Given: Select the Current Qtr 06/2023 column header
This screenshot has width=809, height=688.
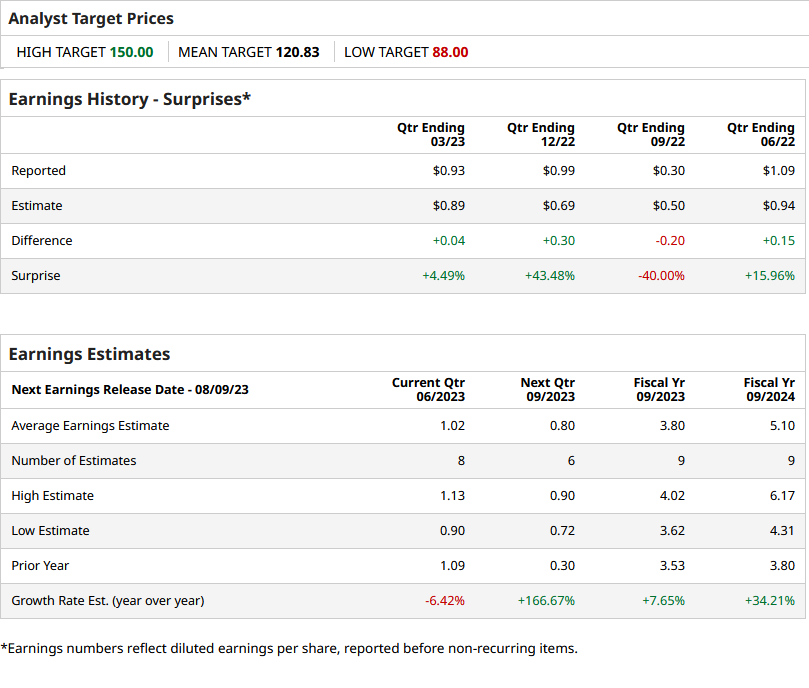Looking at the screenshot, I should (428, 390).
